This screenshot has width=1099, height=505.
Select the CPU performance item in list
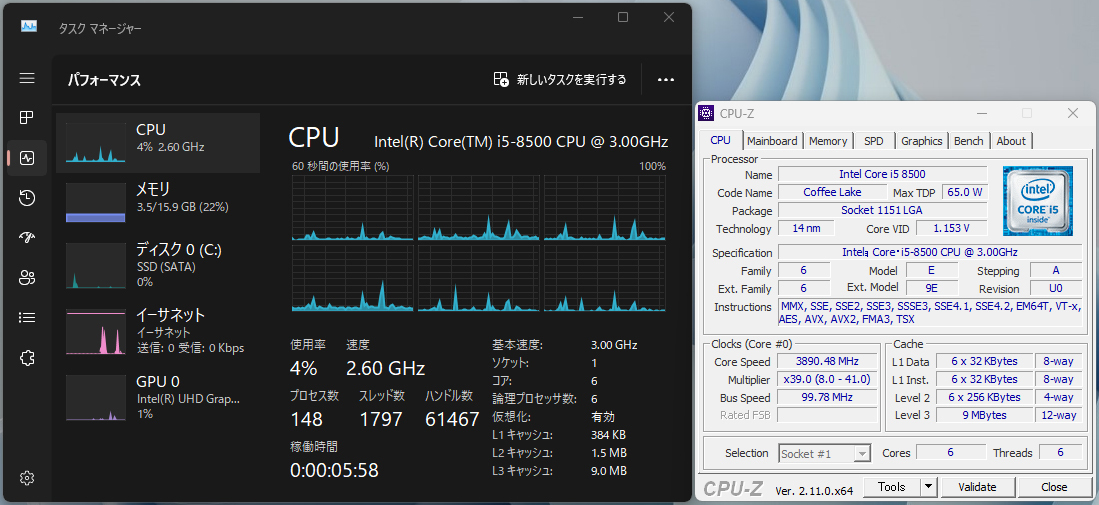tap(158, 143)
